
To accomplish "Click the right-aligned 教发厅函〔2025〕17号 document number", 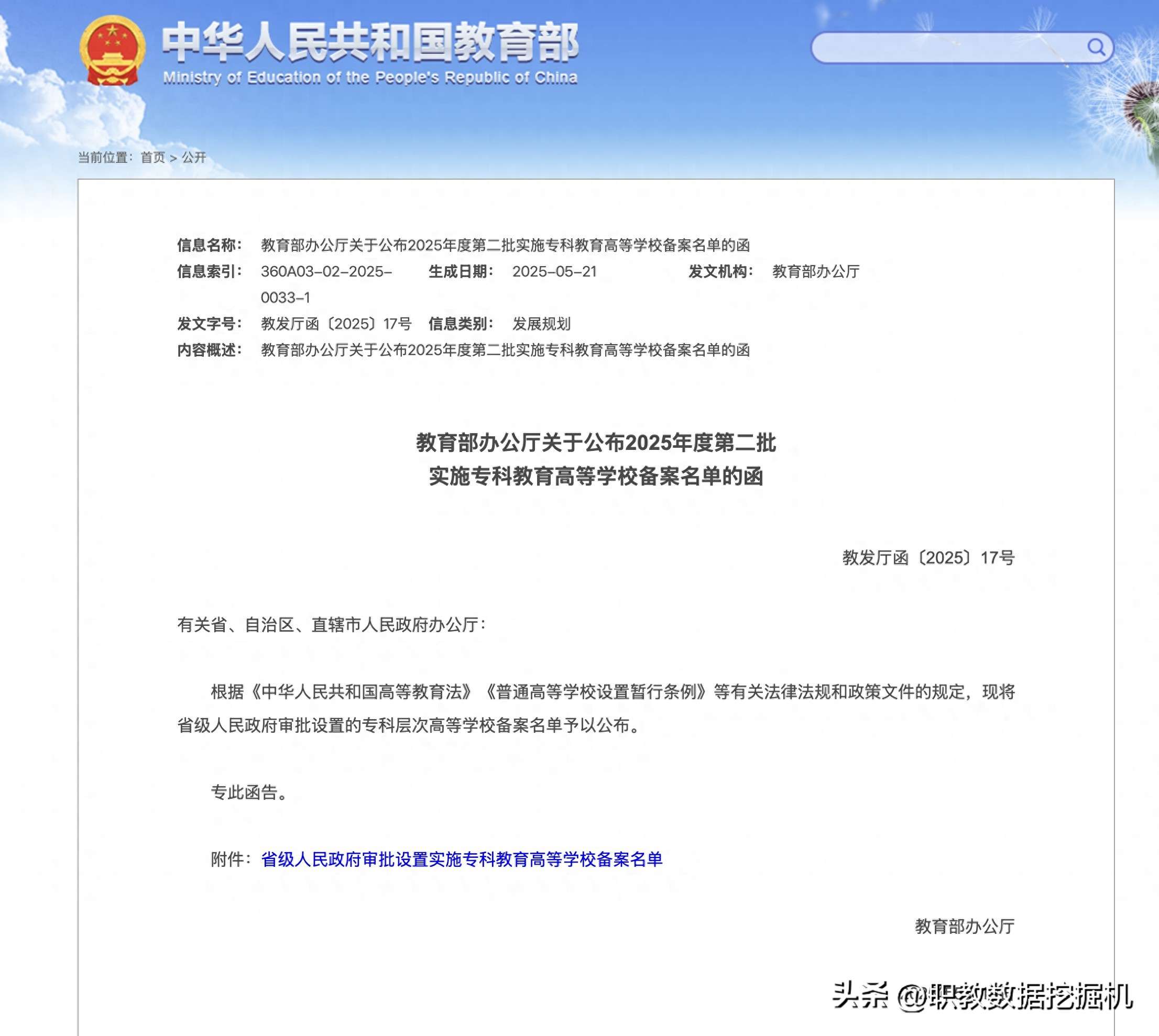I will tap(928, 557).
